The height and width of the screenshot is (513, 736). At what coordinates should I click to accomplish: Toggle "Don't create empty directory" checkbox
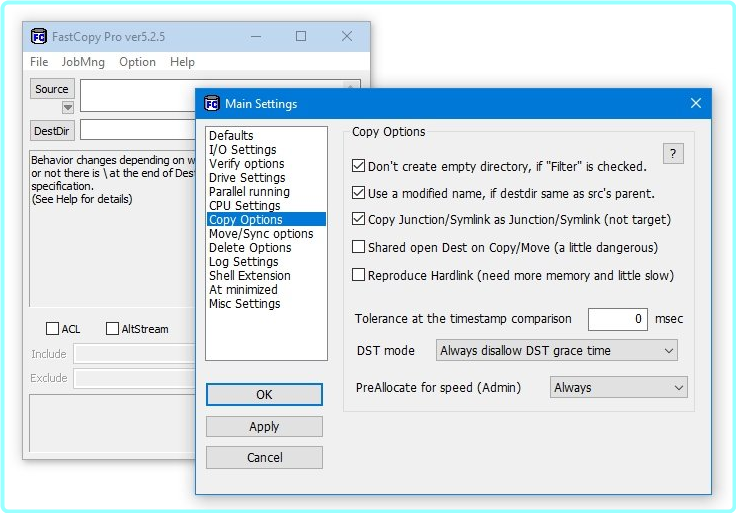click(x=359, y=166)
